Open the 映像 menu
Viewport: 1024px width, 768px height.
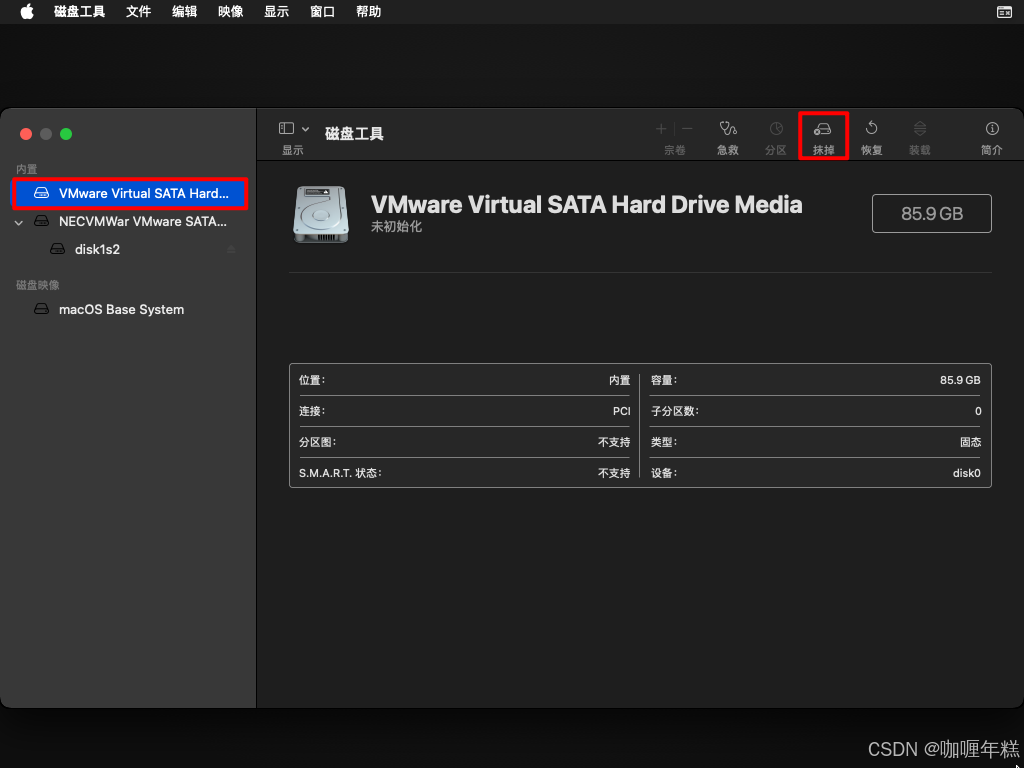(x=231, y=12)
